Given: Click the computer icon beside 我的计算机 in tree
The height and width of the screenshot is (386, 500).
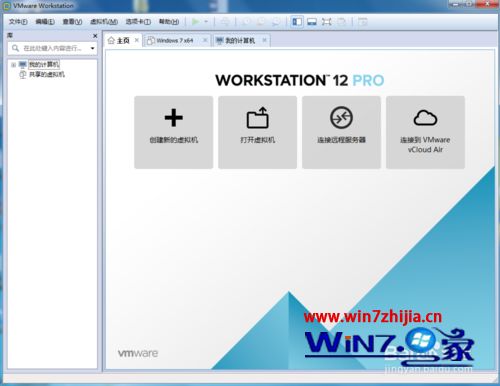Looking at the screenshot, I should tap(23, 64).
